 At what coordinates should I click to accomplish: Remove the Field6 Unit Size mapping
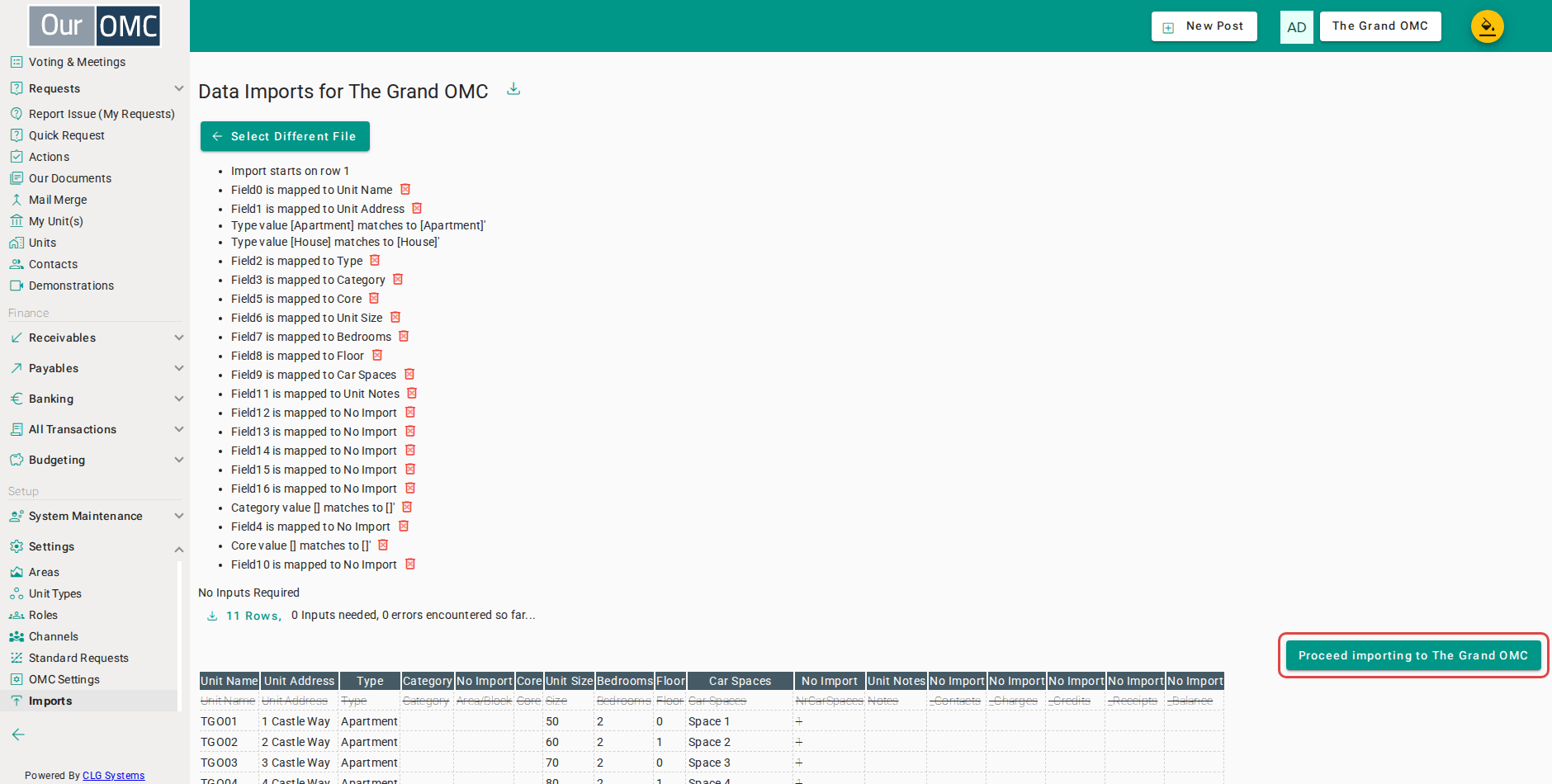tap(395, 318)
